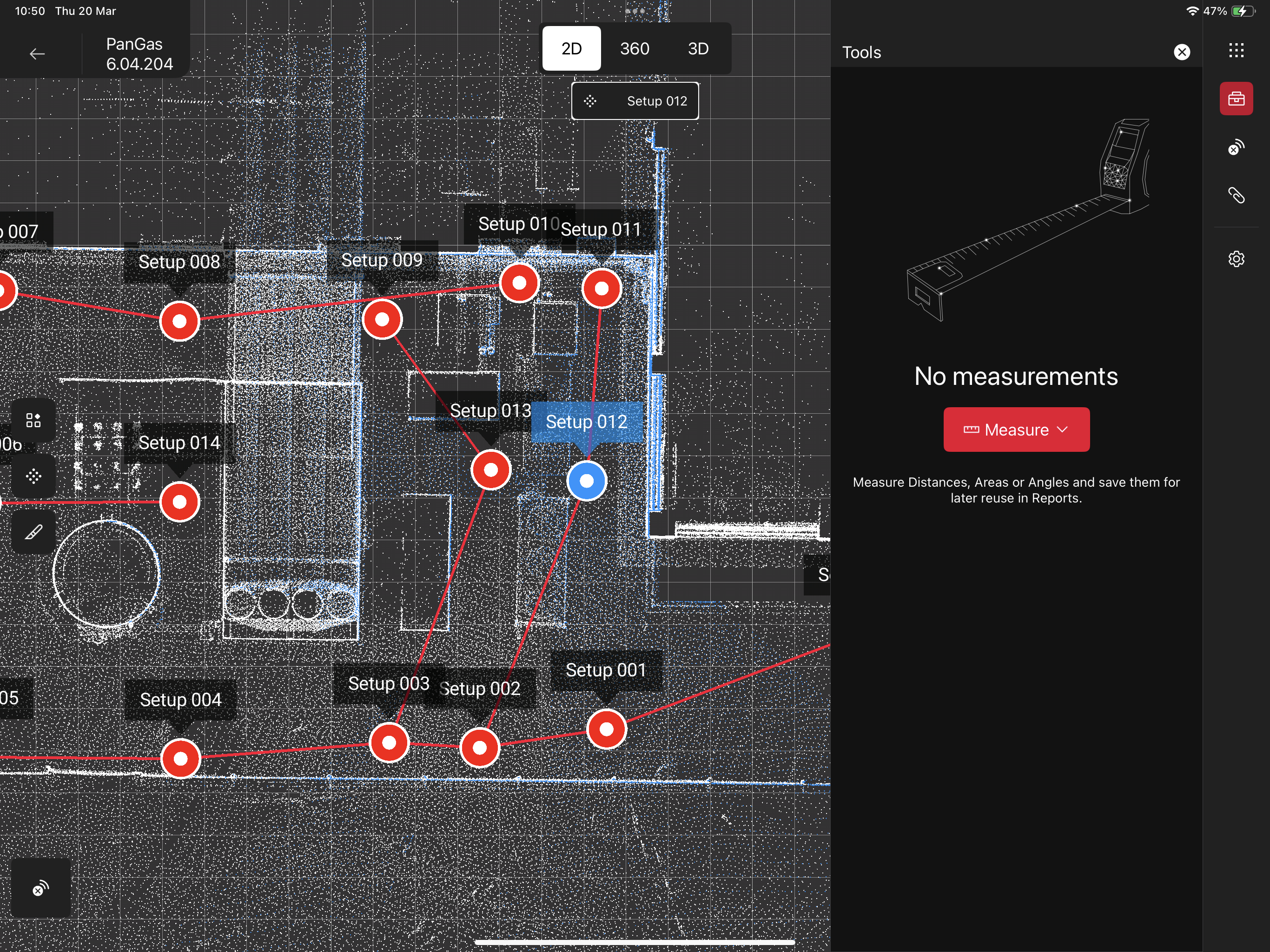Open the settings gear icon
This screenshot has width=1270, height=952.
1236,259
